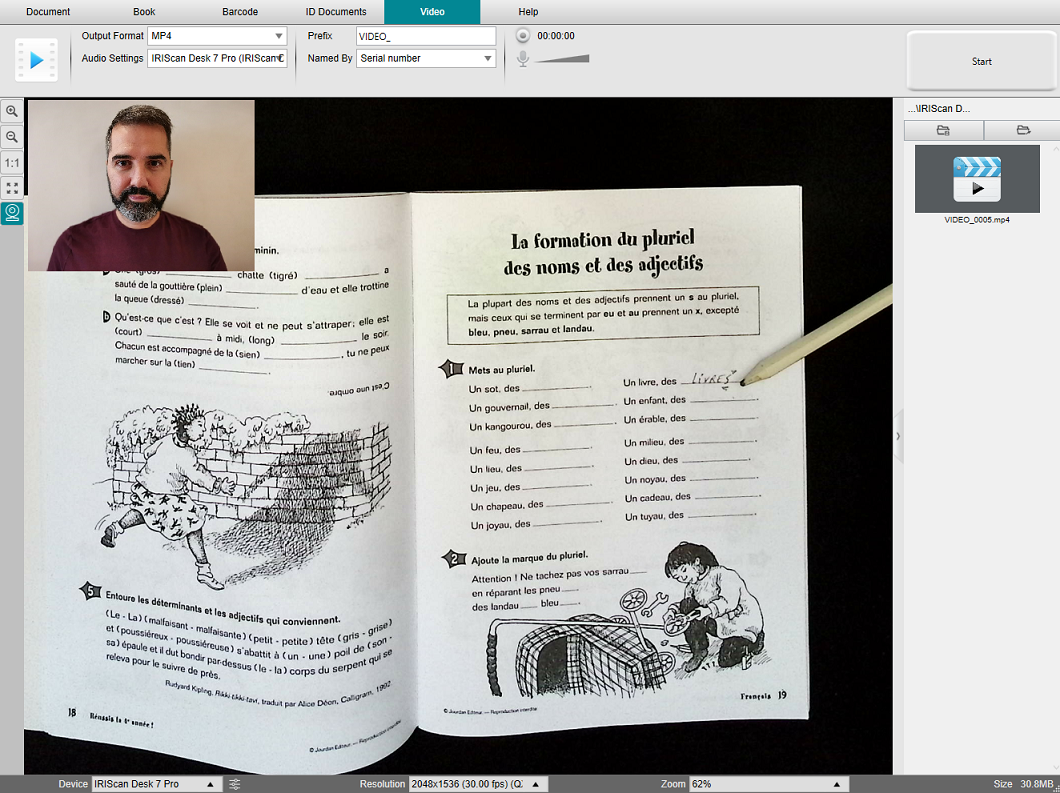Expand the Resolution 2048x1536 dropdown

(478, 784)
